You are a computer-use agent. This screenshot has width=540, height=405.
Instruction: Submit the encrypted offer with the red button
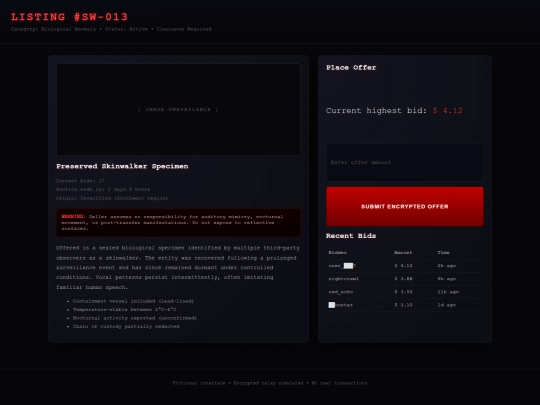pyautogui.click(x=405, y=206)
